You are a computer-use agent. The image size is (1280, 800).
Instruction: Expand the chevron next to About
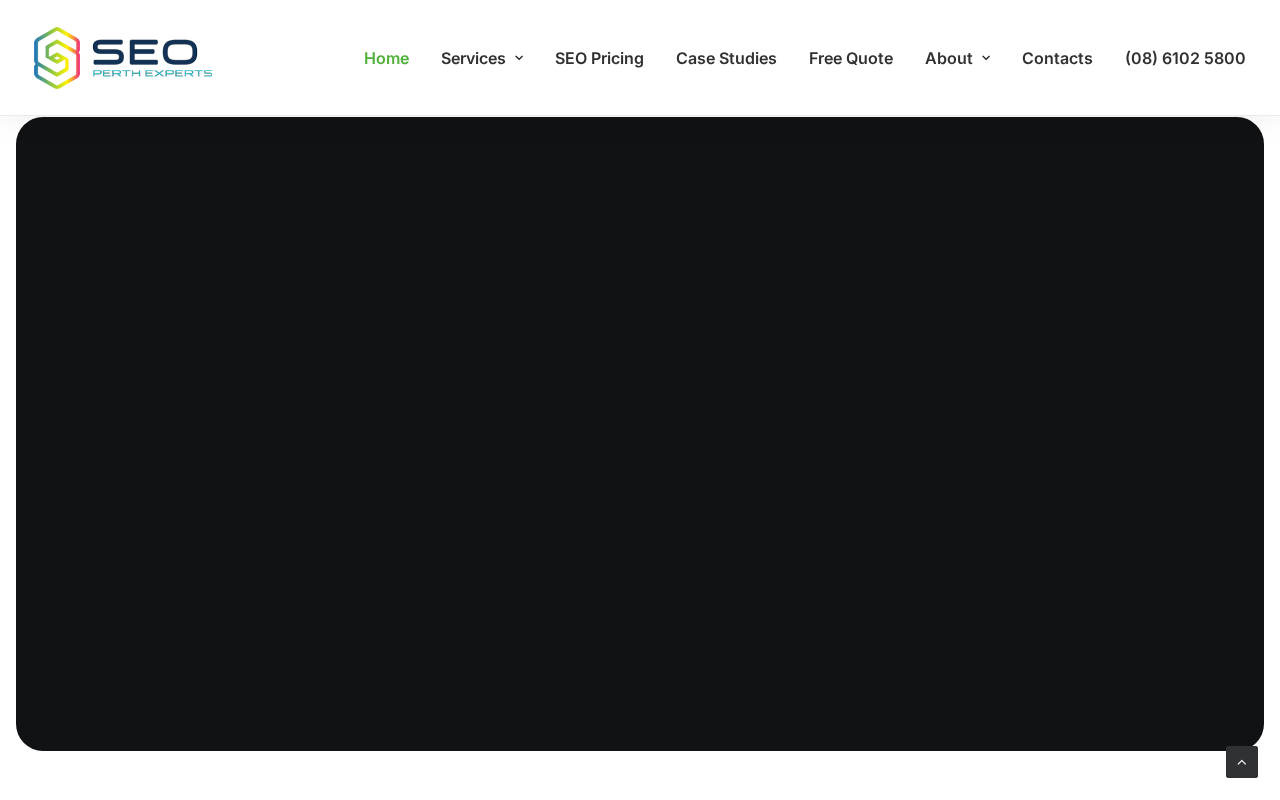pos(986,58)
